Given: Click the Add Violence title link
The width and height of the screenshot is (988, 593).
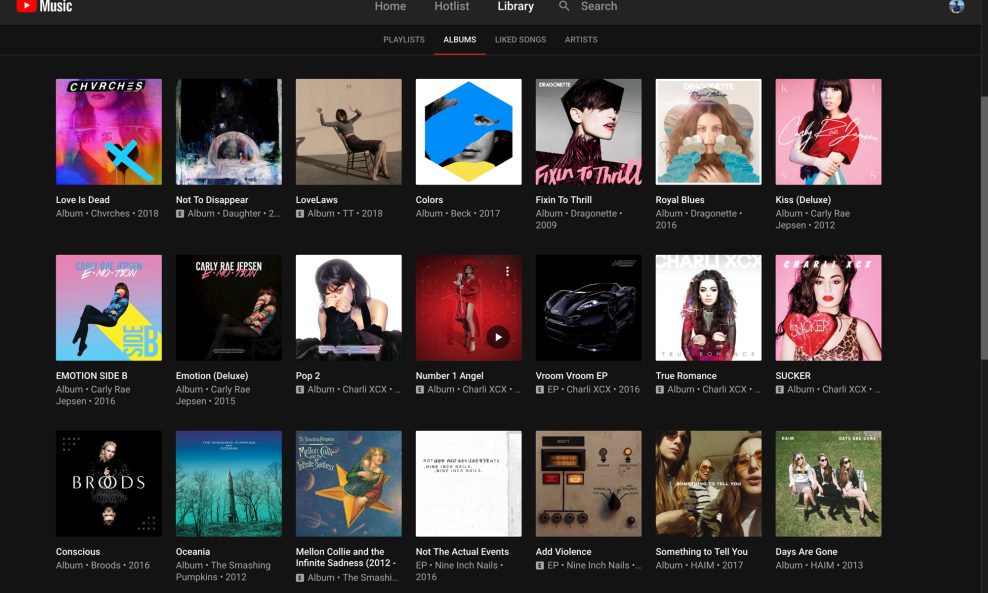Looking at the screenshot, I should [563, 551].
